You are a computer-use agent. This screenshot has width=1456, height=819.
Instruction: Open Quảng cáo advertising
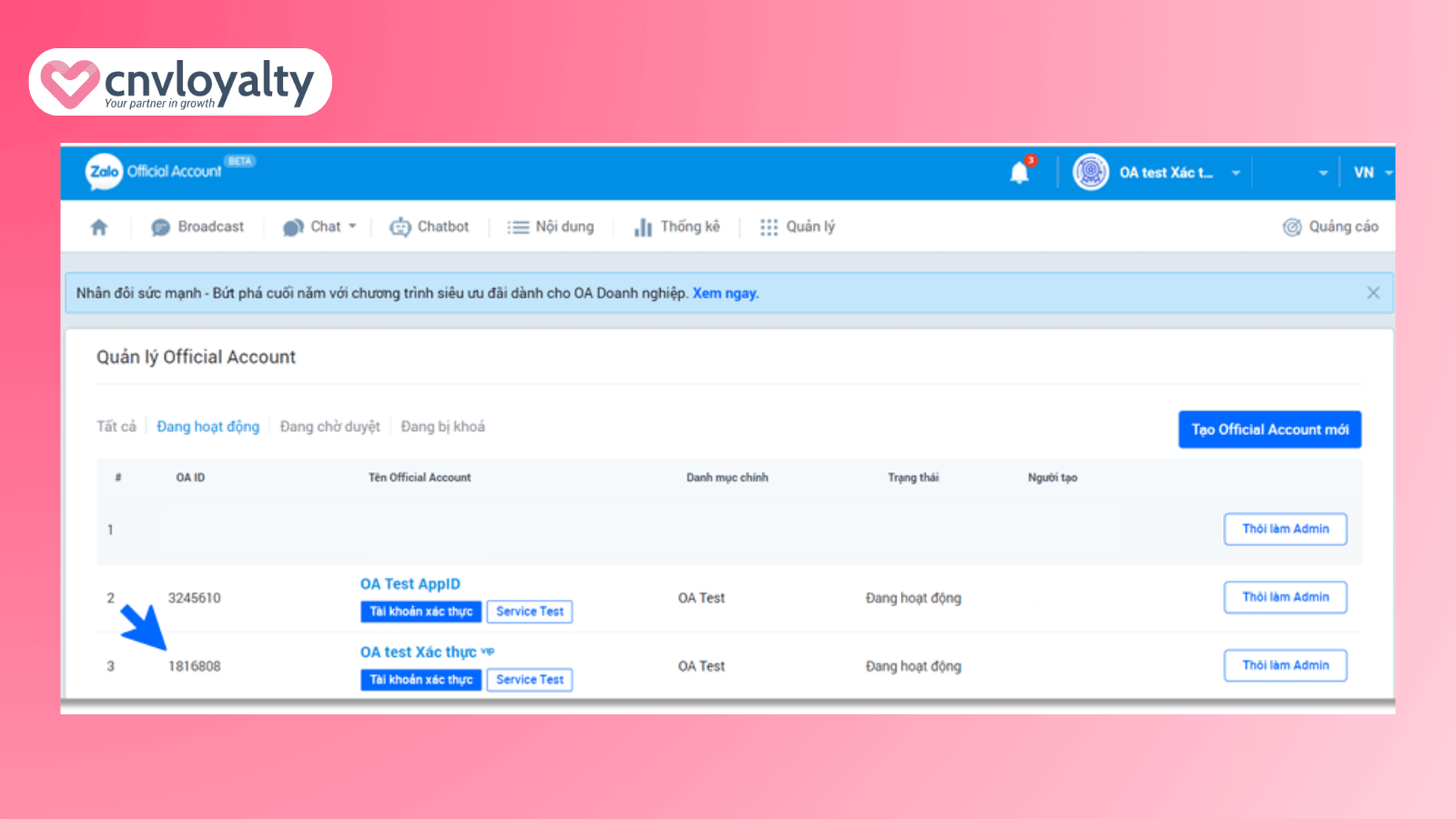pos(1330,227)
